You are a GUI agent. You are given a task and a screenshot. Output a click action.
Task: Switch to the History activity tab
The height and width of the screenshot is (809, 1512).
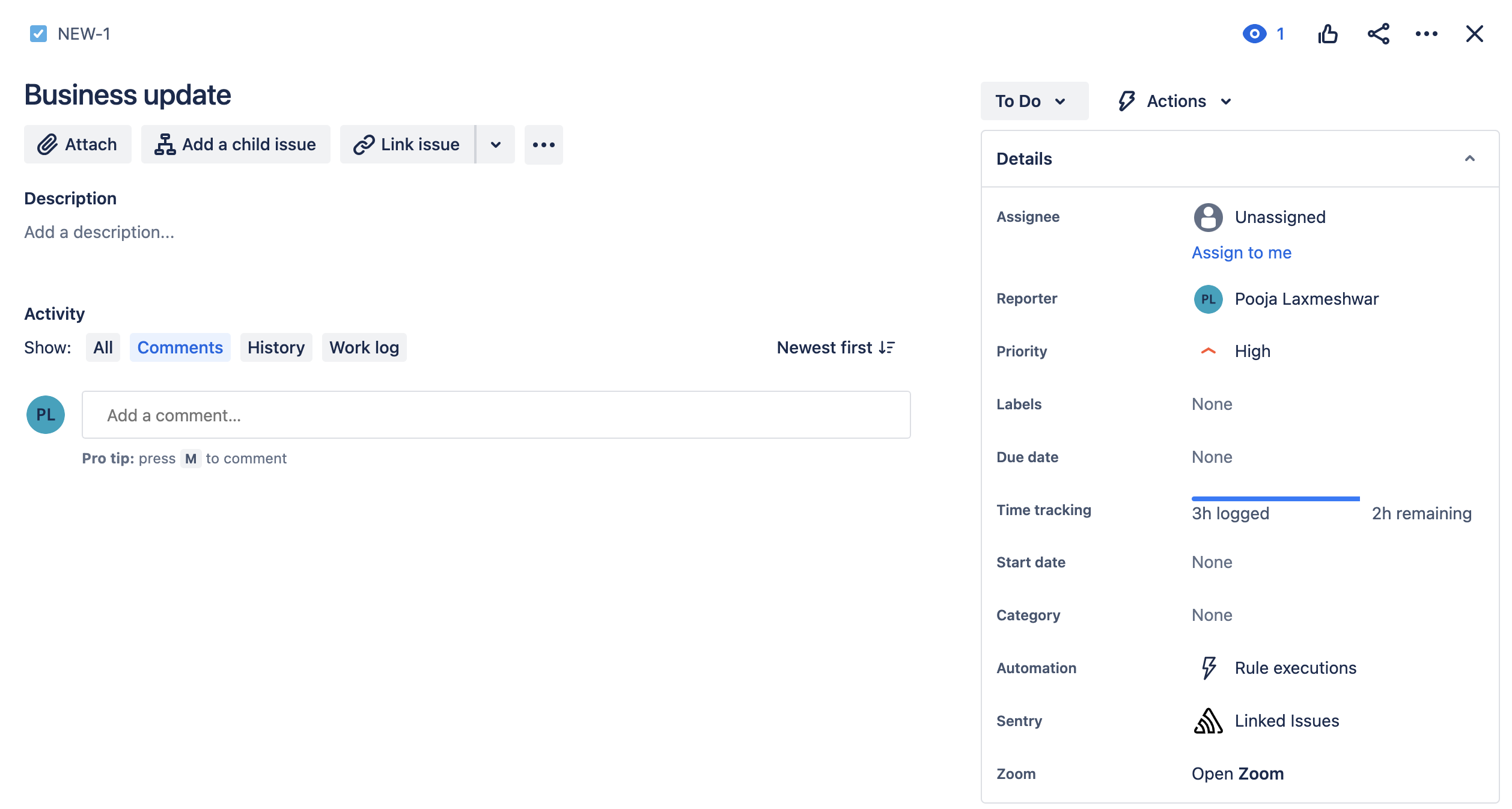click(x=276, y=347)
